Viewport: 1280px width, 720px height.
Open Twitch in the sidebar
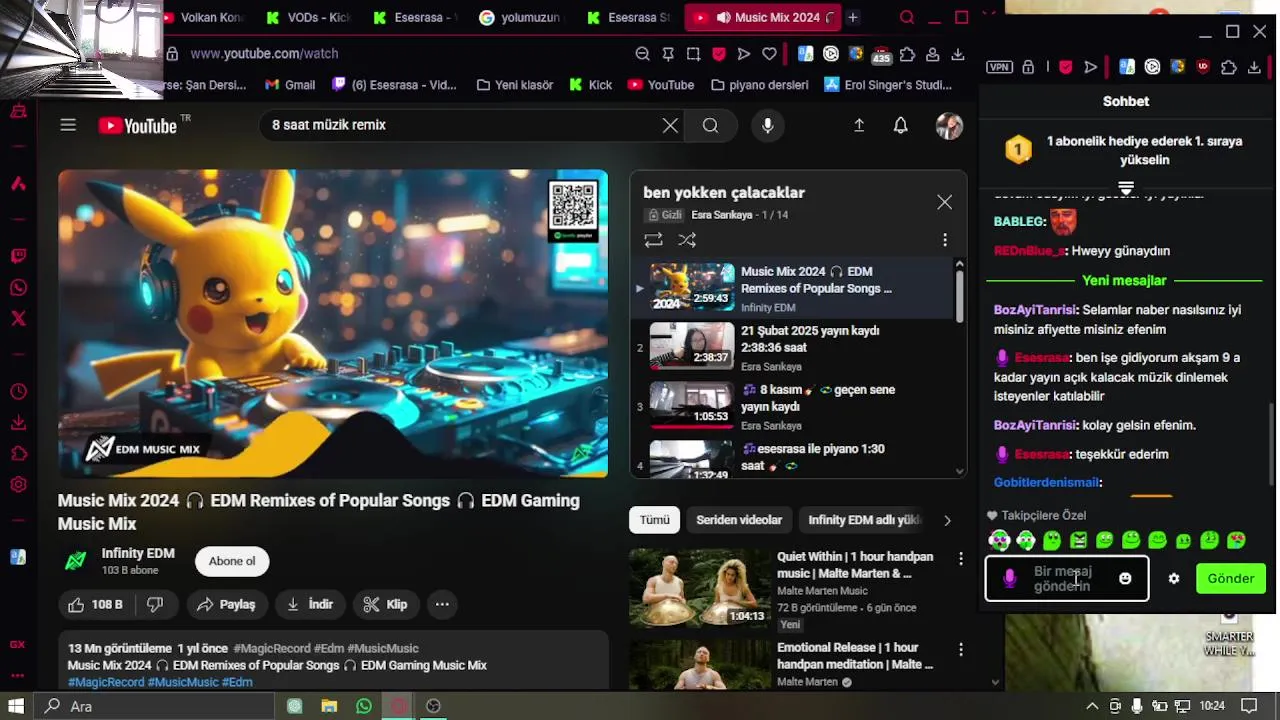(x=18, y=256)
